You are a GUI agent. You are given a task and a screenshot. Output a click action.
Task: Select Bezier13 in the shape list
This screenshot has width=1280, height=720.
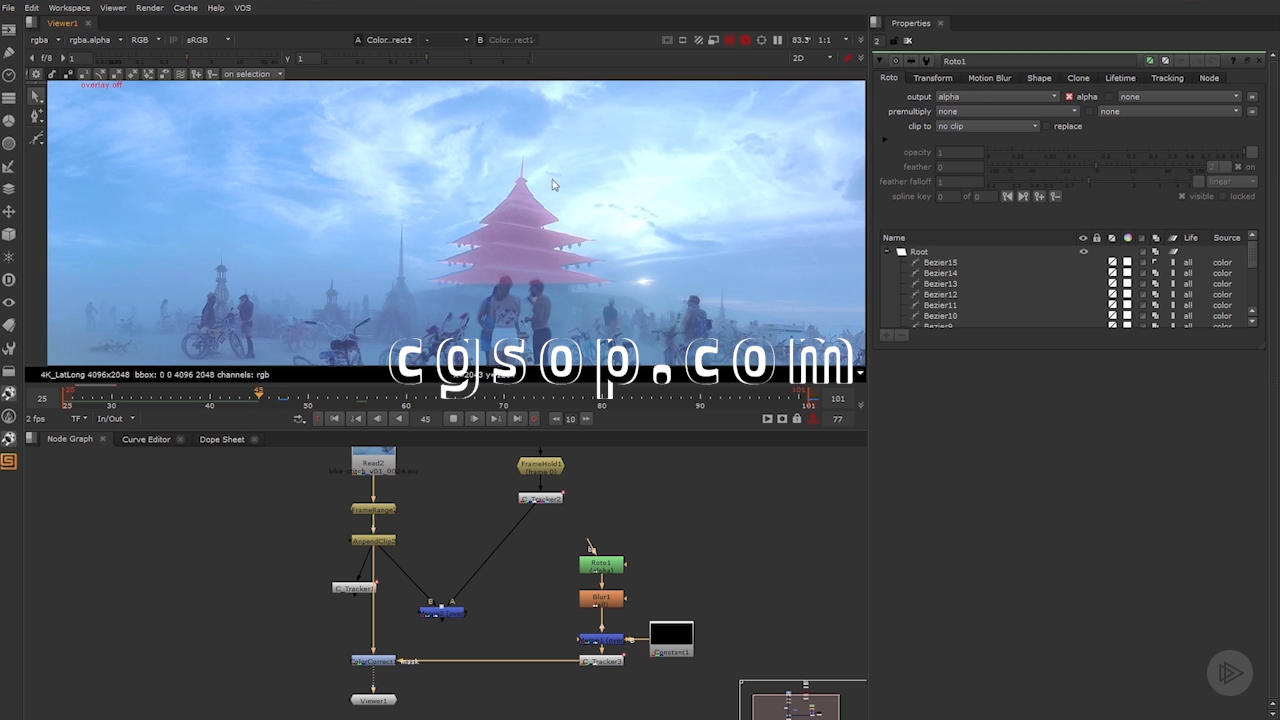click(940, 284)
